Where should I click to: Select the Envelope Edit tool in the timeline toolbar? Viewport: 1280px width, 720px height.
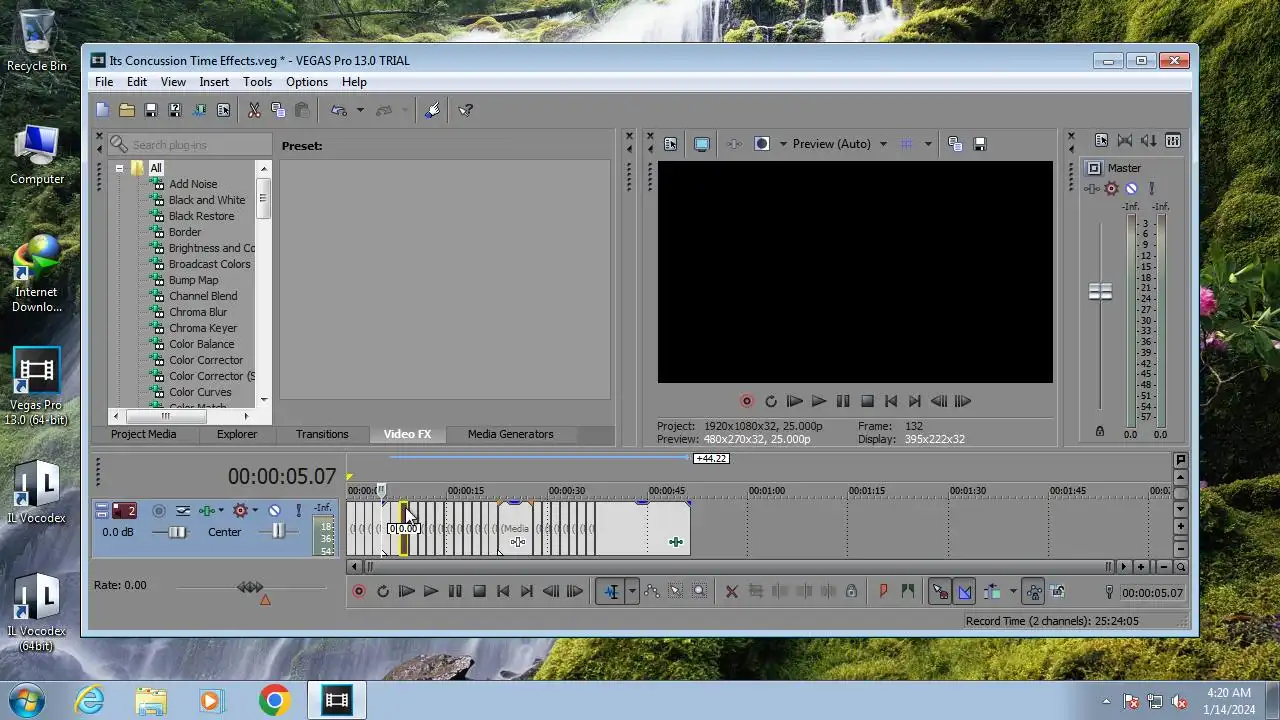pyautogui.click(x=651, y=592)
